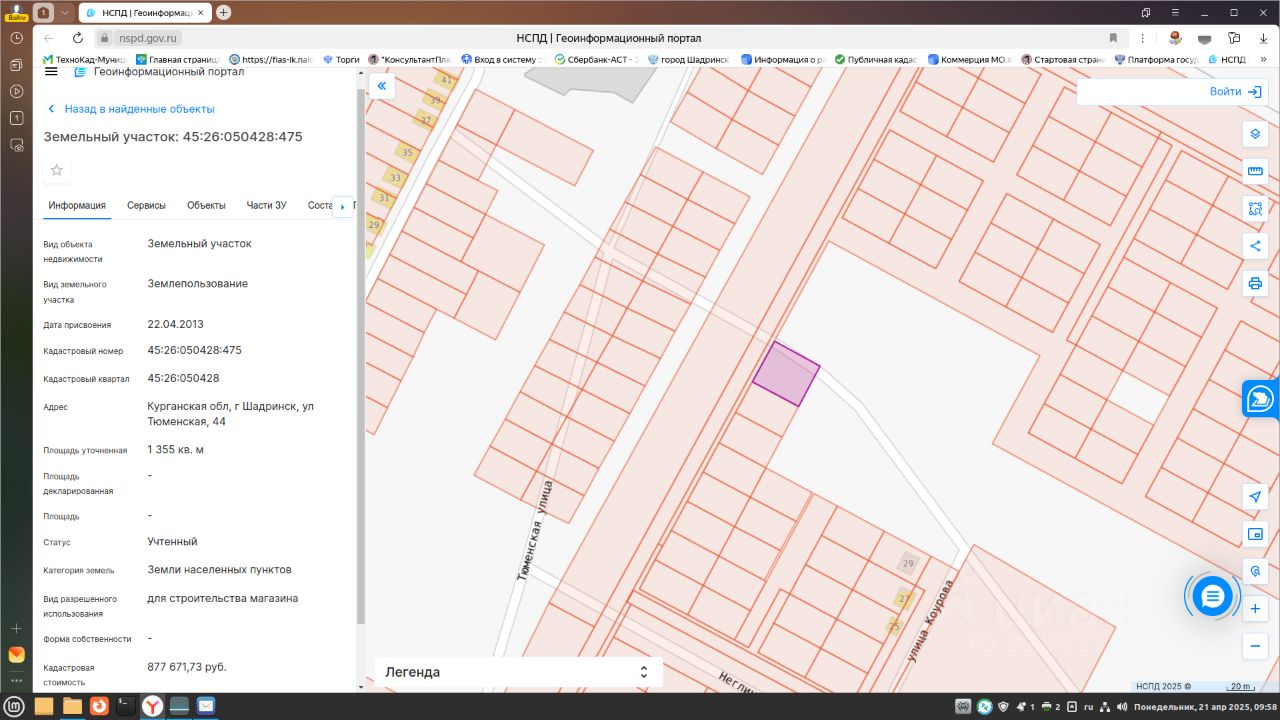Image resolution: width=1280 pixels, height=720 pixels.
Task: Zoom in with the plus button
Action: coord(1255,608)
